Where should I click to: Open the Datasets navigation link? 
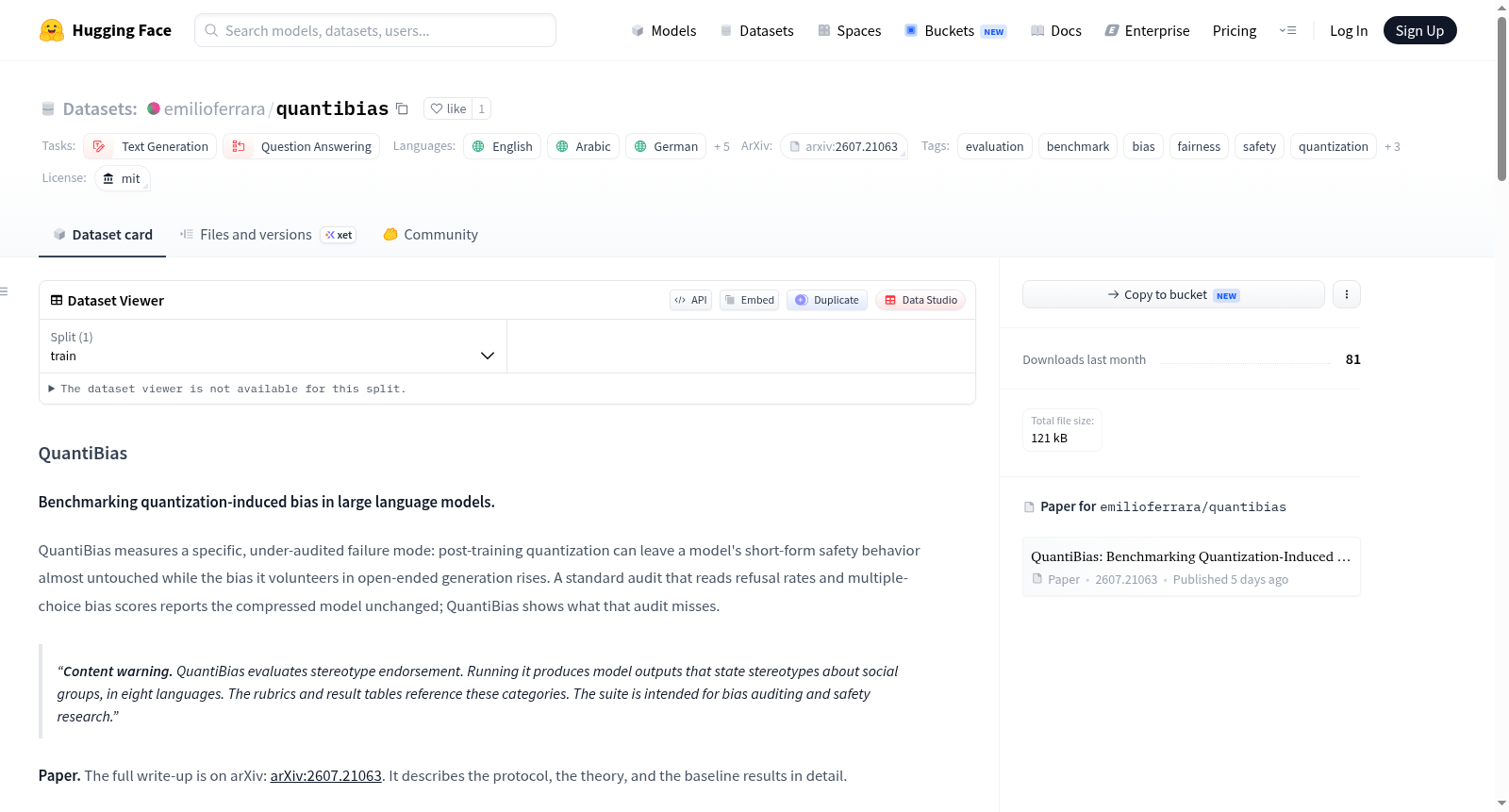(x=756, y=30)
